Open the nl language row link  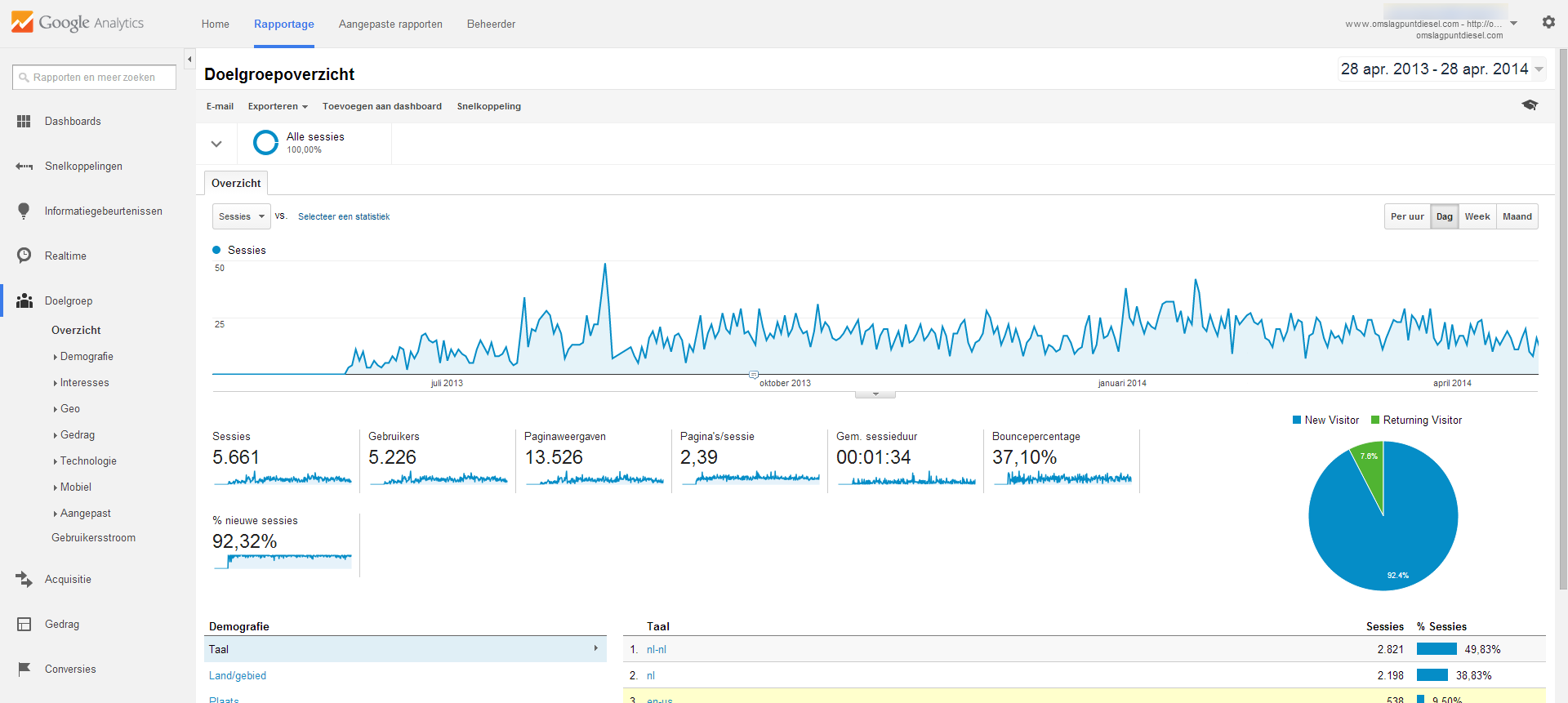tap(651, 675)
